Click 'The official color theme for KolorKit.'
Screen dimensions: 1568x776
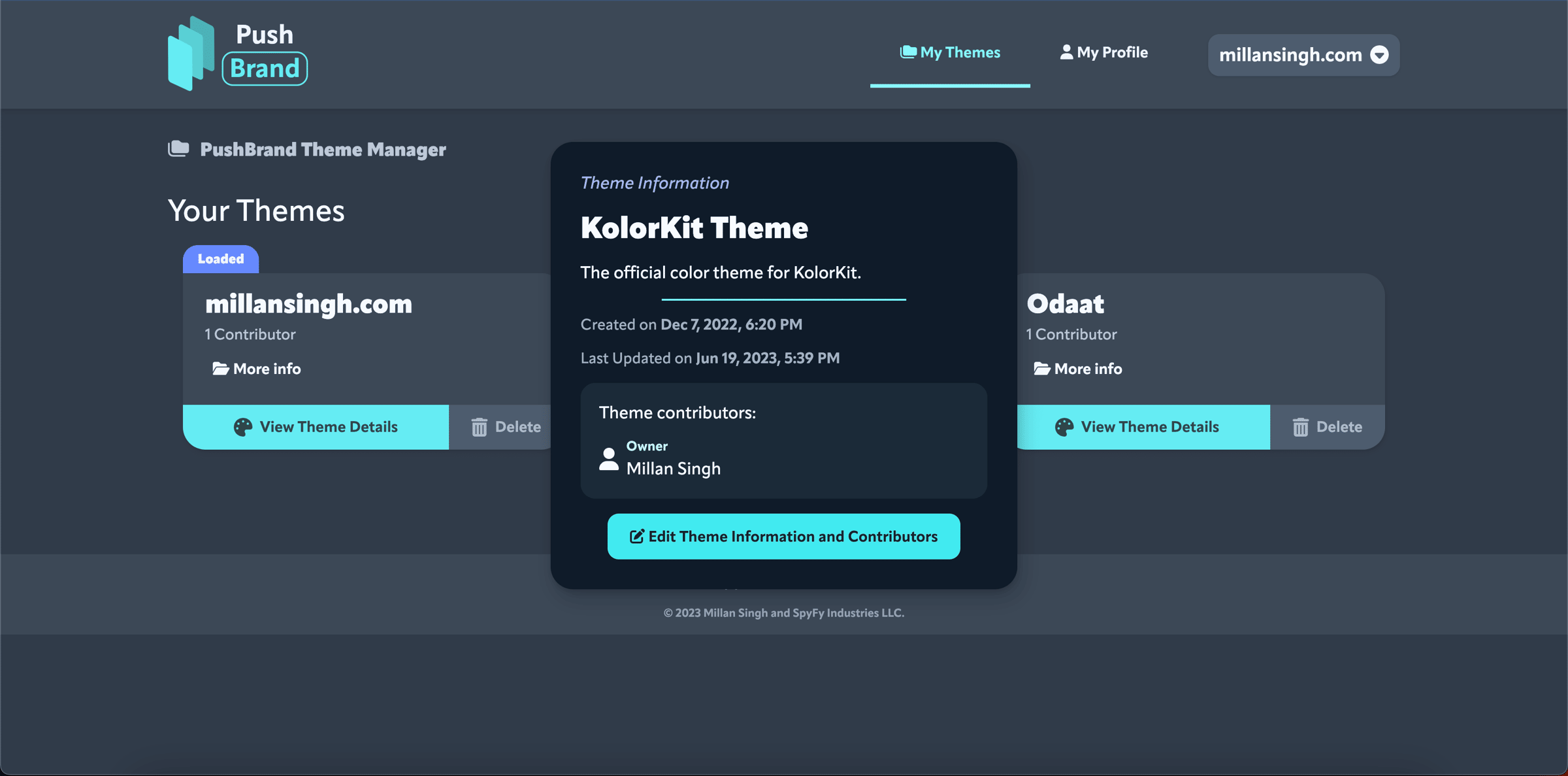pyautogui.click(x=721, y=273)
